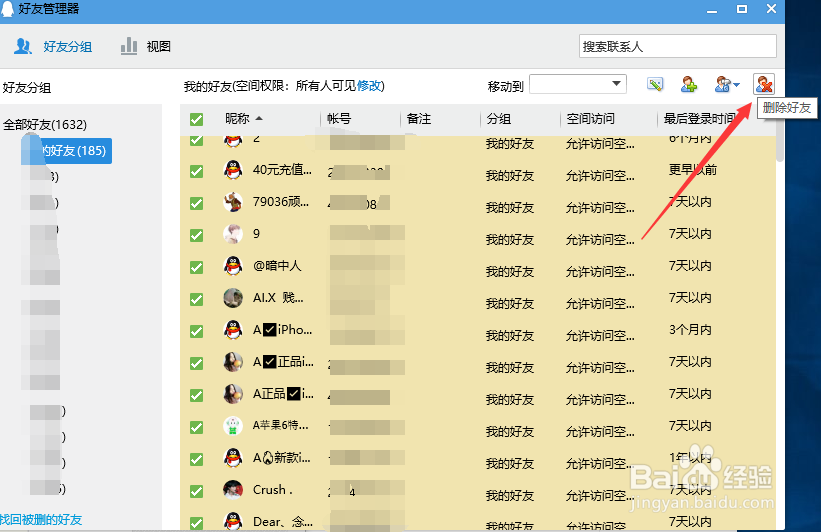Uncheck the A苹果6特 row checkbox
Image resolution: width=821 pixels, height=532 pixels.
pyautogui.click(x=196, y=427)
